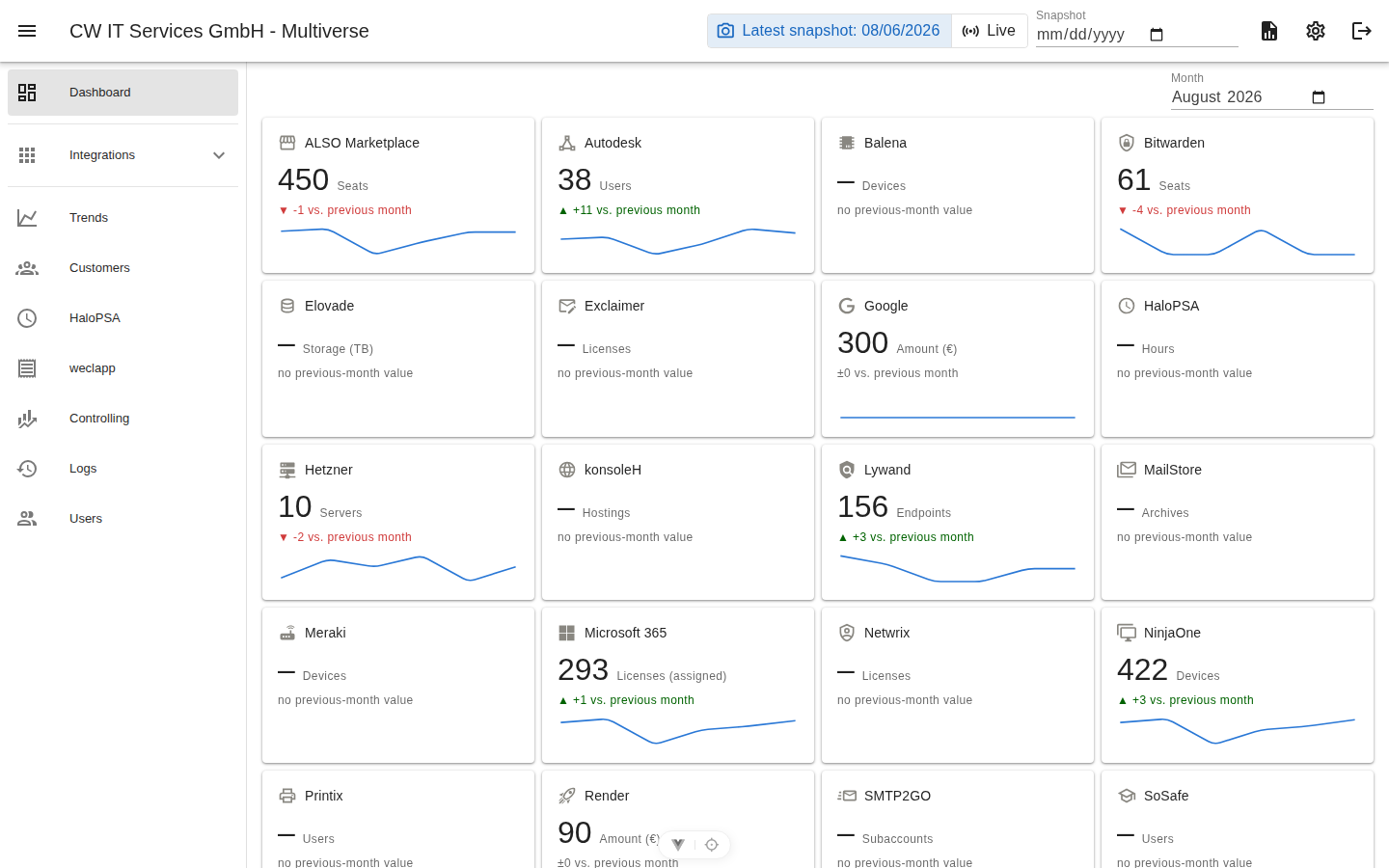
Task: Click the Microsoft 365 grid icon
Action: [x=567, y=633]
